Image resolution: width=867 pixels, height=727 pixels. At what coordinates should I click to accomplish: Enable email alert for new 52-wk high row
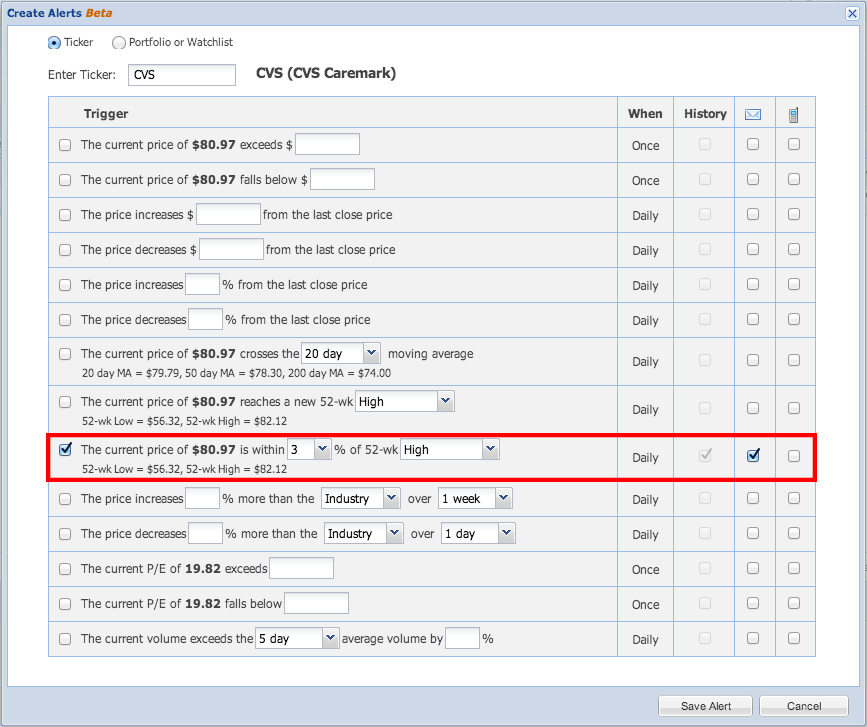pyautogui.click(x=753, y=409)
